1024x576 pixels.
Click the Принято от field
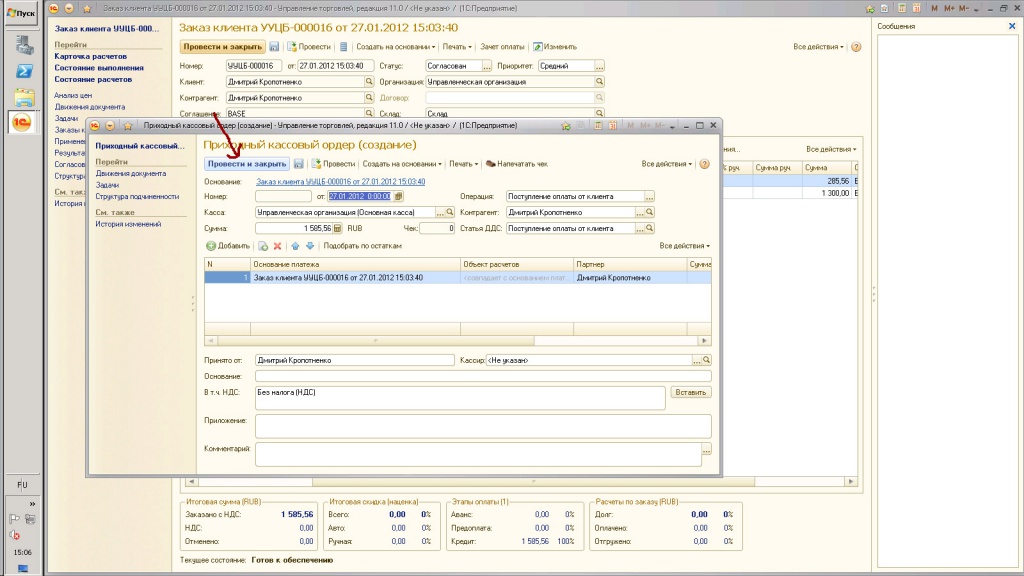(x=355, y=360)
